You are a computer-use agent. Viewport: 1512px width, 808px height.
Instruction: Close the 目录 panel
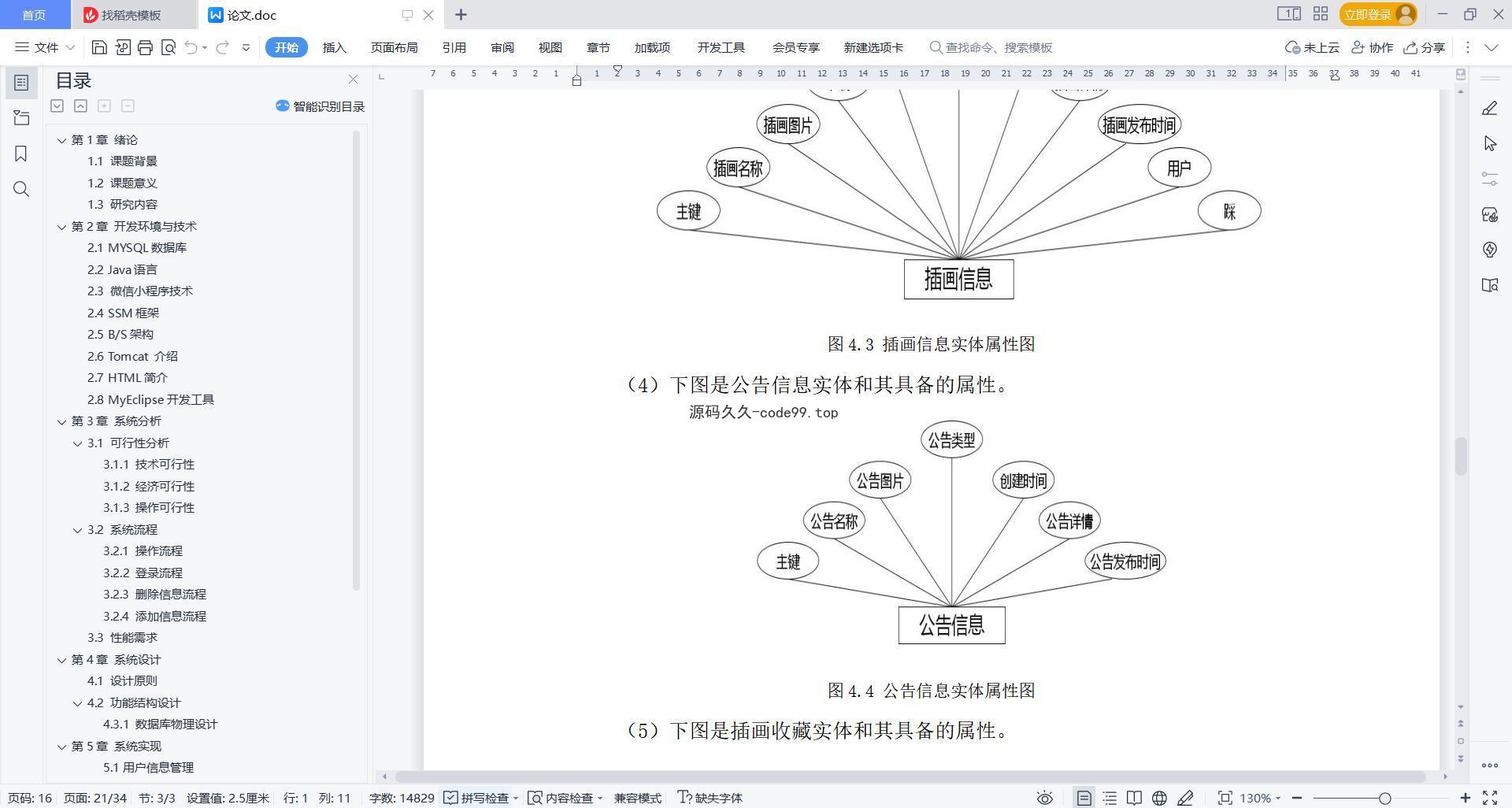[x=353, y=80]
